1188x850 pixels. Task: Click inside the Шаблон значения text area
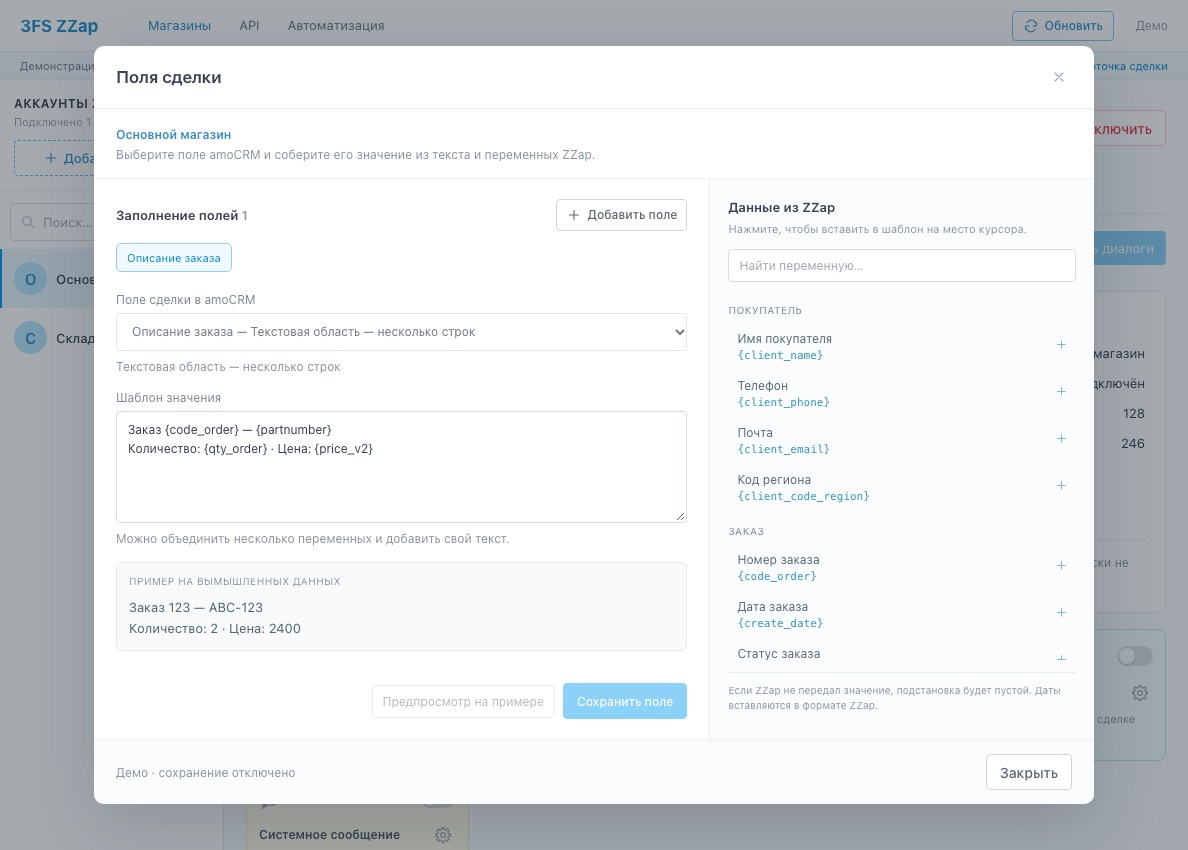tap(402, 467)
